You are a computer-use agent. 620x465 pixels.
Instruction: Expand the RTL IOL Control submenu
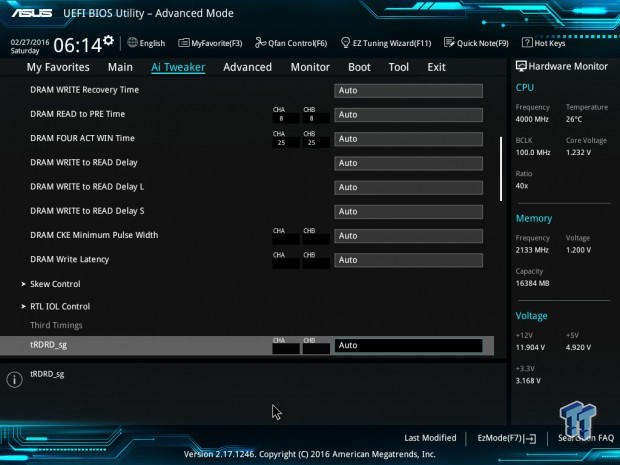pyautogui.click(x=60, y=306)
